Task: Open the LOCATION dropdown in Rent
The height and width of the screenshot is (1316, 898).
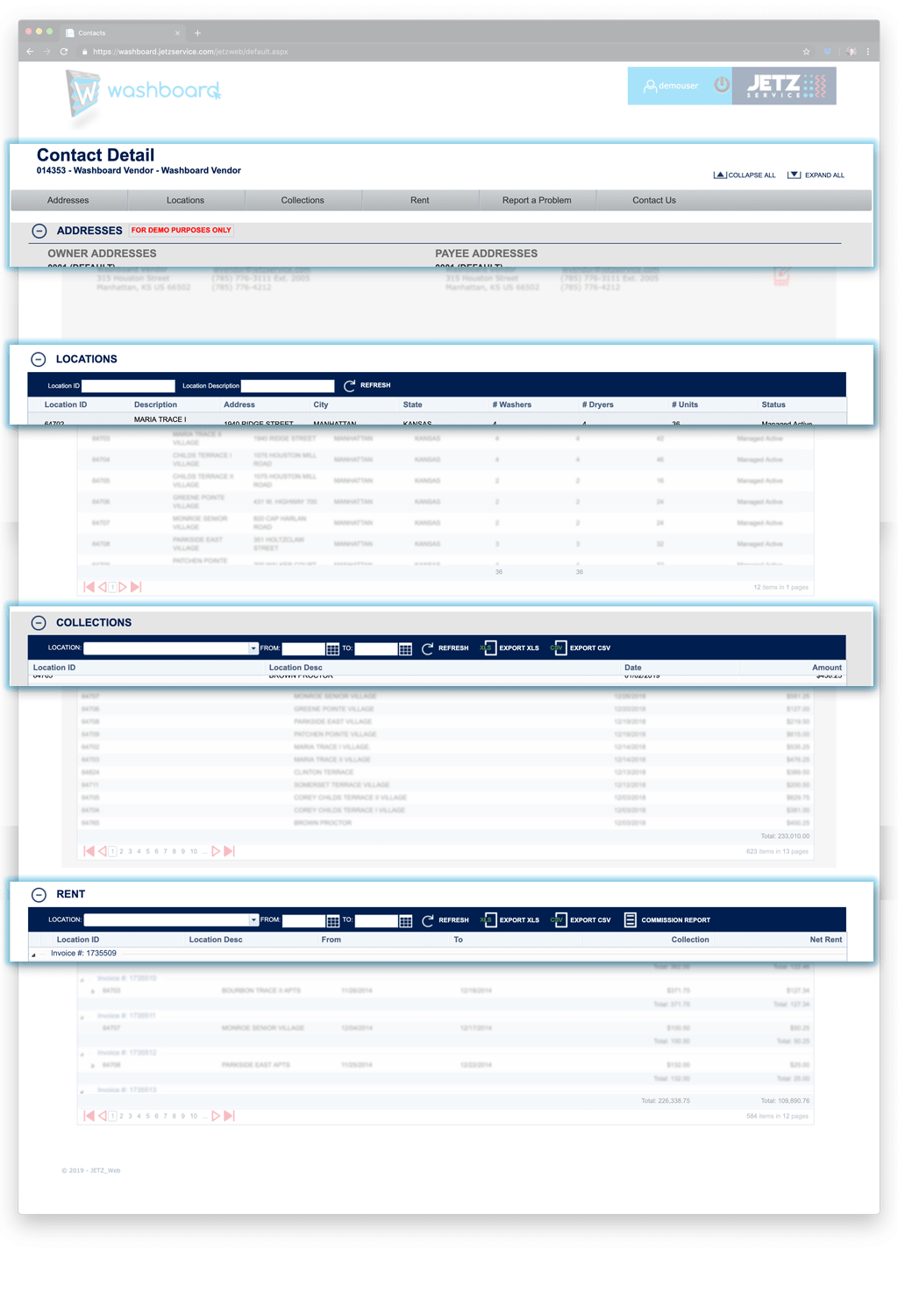Action: (x=253, y=920)
